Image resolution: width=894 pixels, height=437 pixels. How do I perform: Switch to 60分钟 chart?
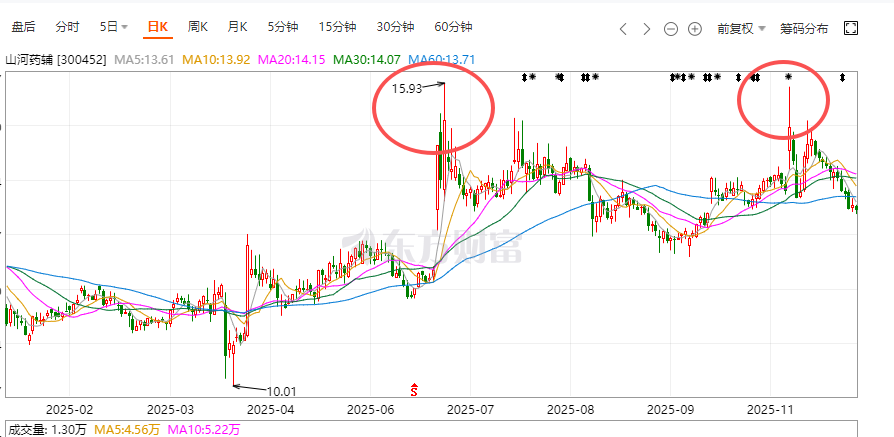tap(453, 27)
